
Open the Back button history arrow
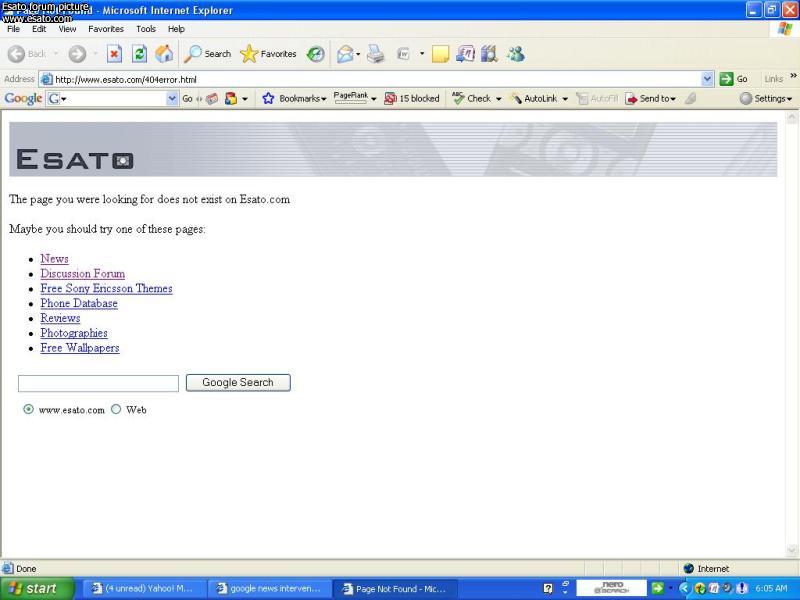pos(56,54)
